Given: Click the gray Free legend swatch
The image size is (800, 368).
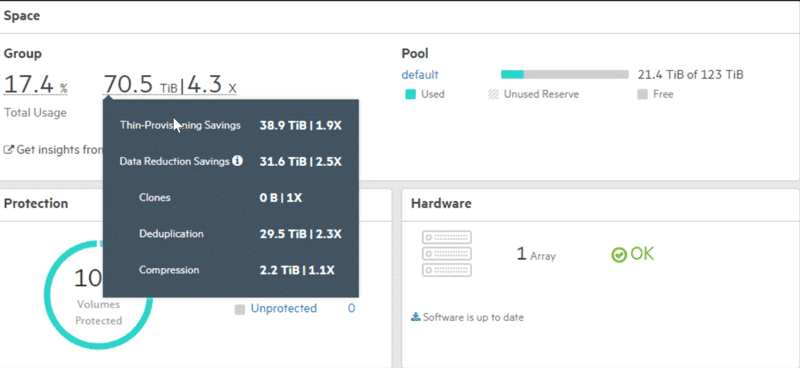Looking at the screenshot, I should (642, 94).
